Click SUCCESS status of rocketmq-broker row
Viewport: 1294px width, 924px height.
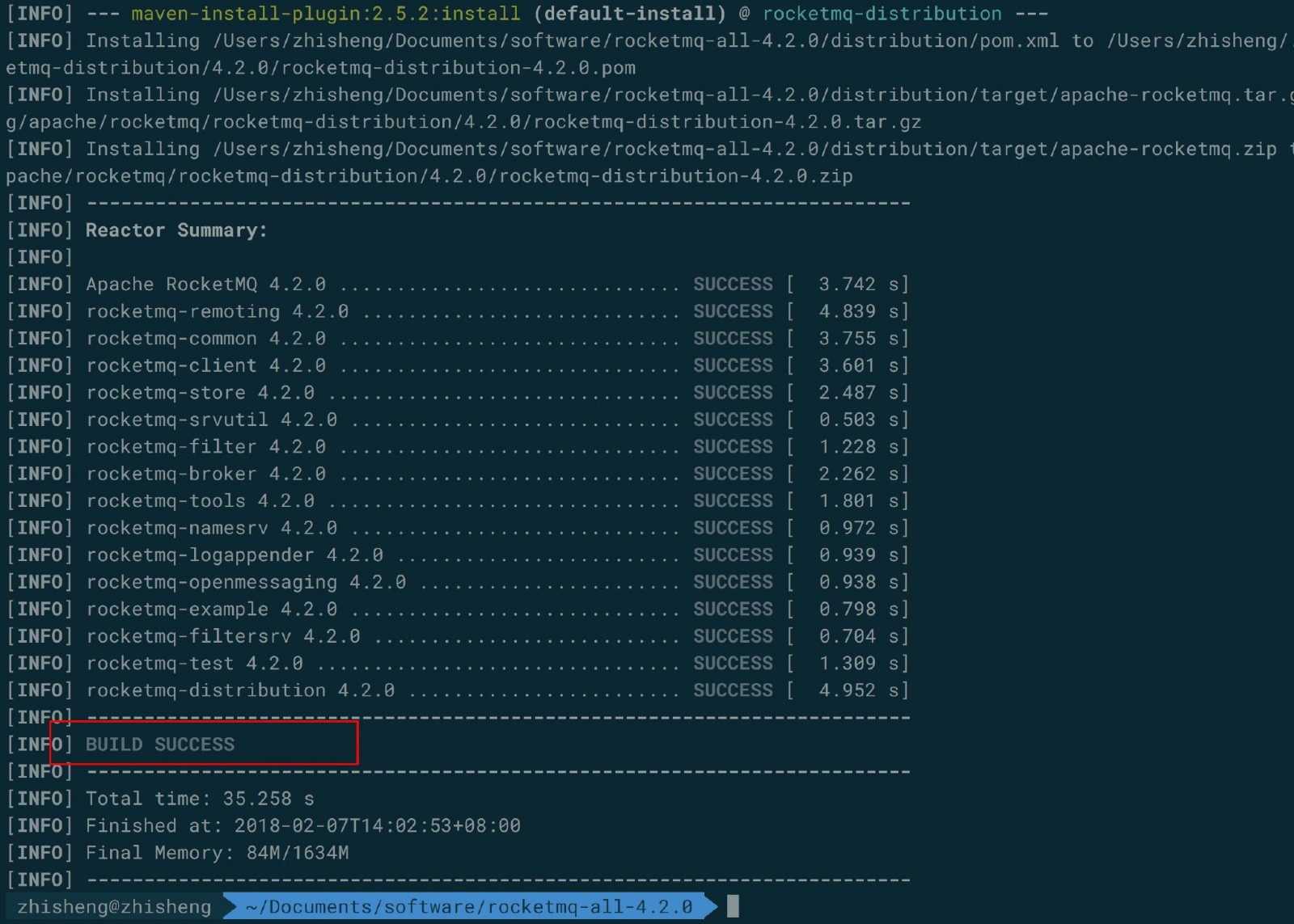733,474
